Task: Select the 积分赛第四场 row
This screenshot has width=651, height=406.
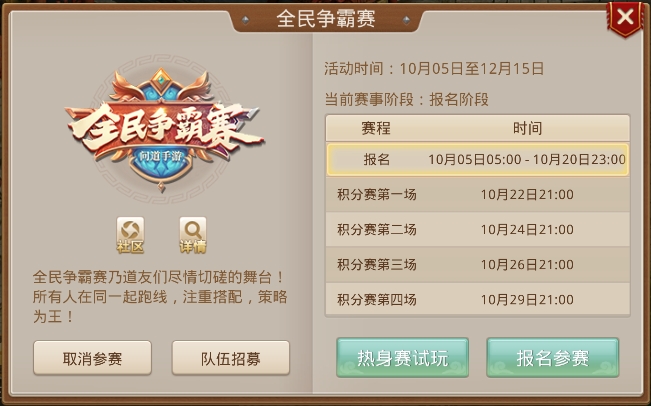Action: (477, 299)
